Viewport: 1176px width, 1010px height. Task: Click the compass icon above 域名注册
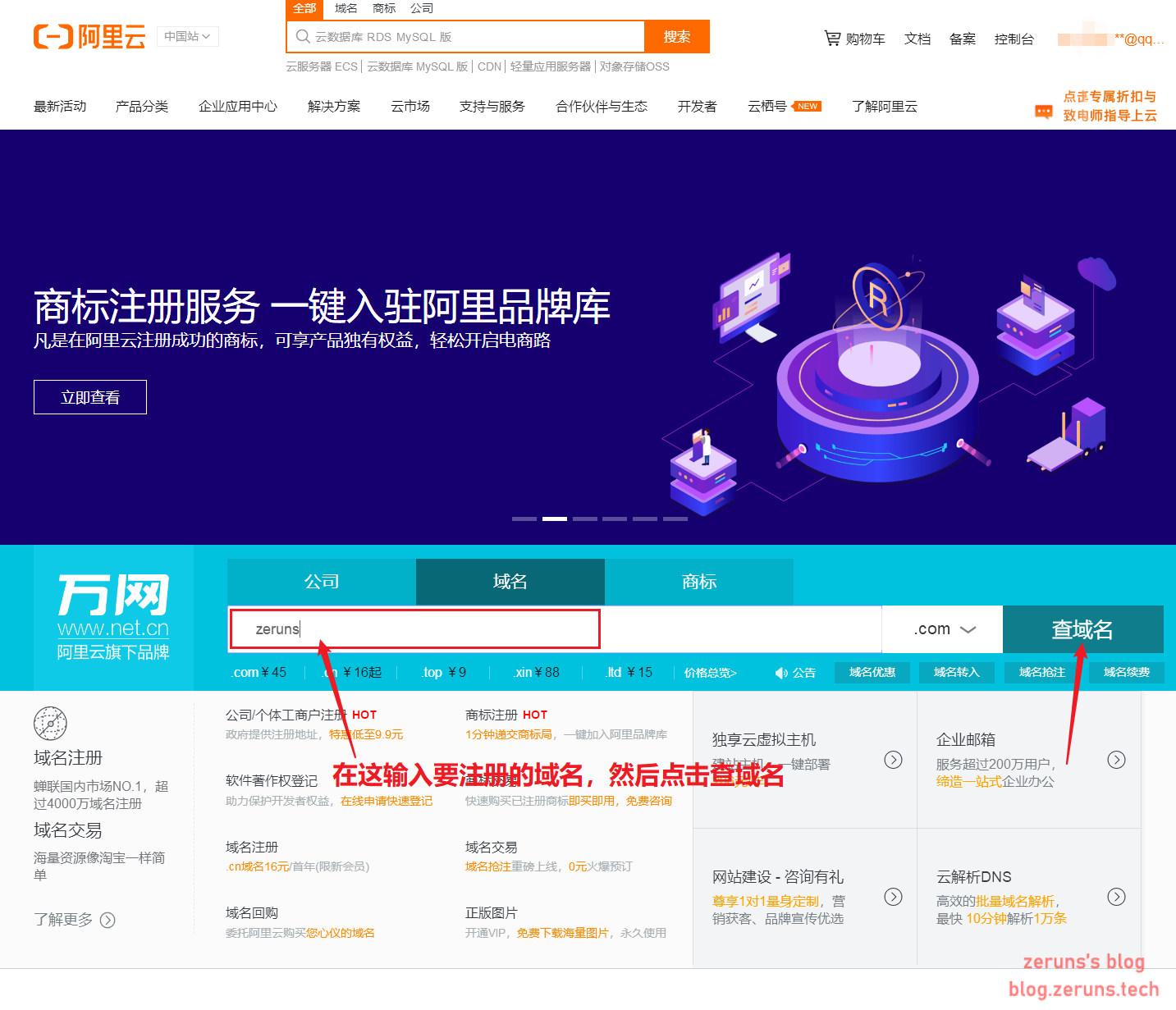click(x=50, y=724)
